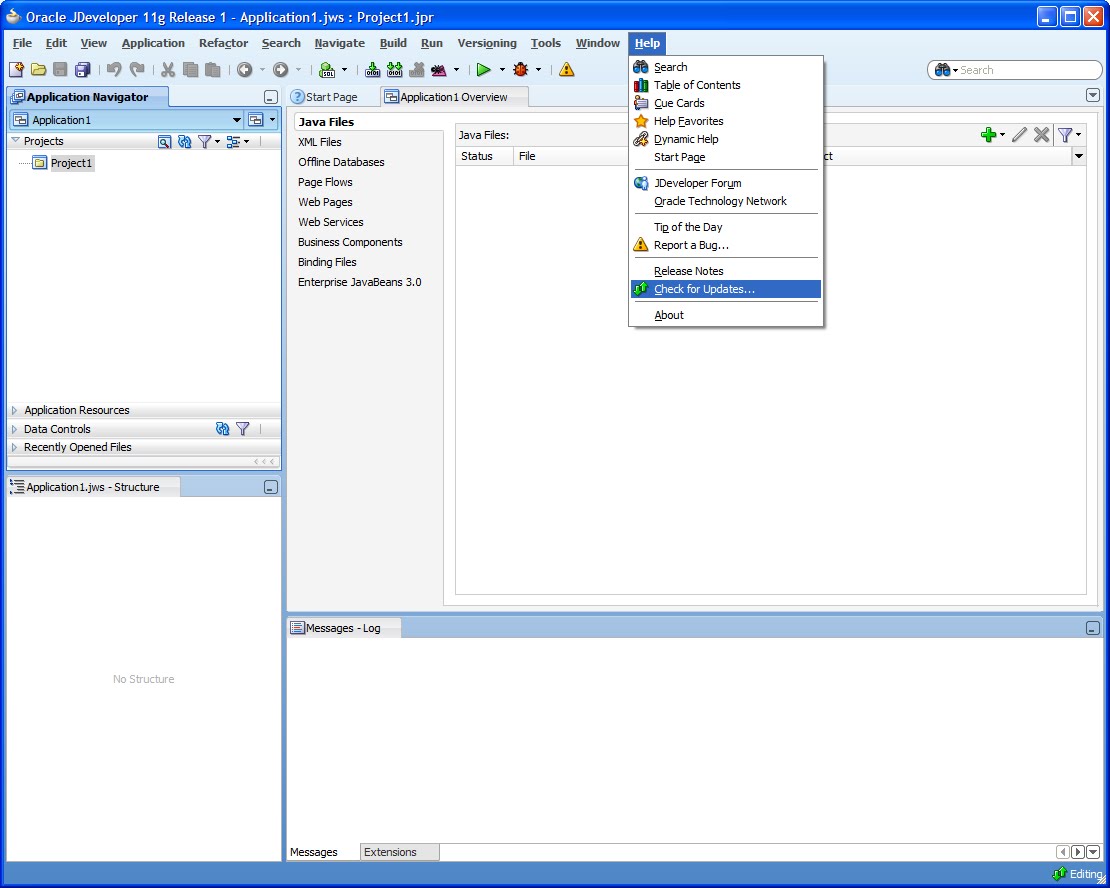
Task: Click the green Run arrow icon
Action: pos(484,69)
